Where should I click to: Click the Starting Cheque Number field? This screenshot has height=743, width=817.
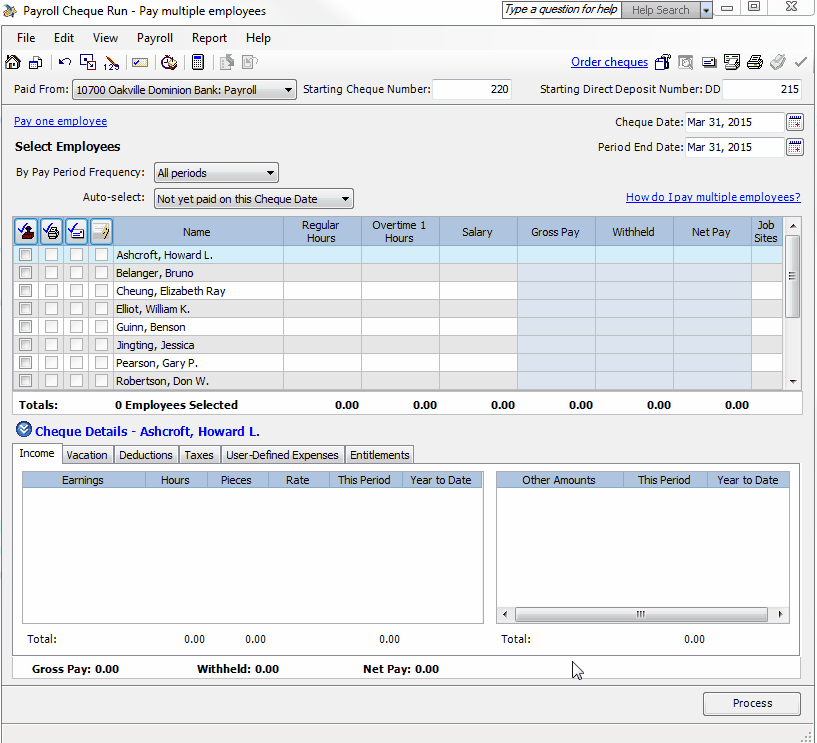(x=472, y=90)
